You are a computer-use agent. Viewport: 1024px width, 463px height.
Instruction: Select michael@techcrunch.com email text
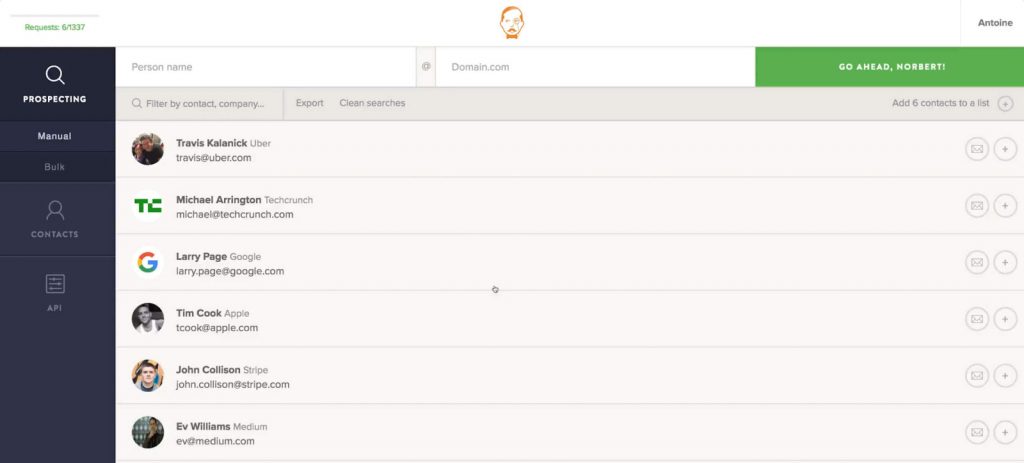[x=234, y=214]
